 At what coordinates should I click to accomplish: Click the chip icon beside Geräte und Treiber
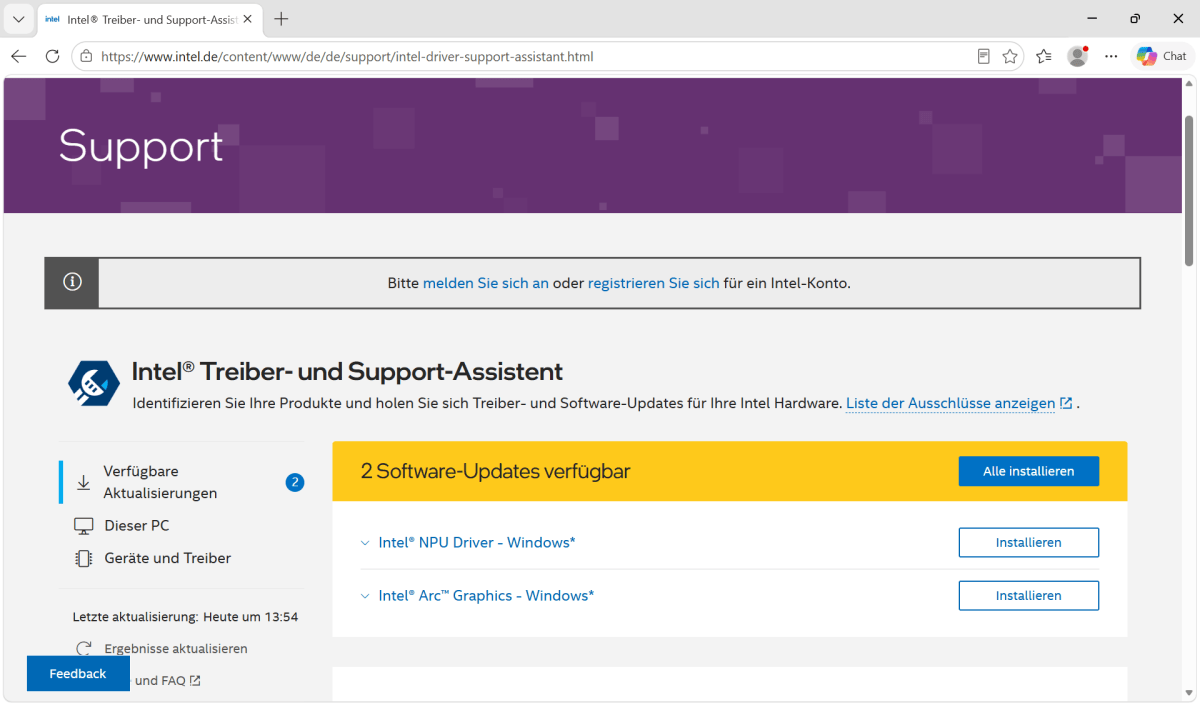click(x=84, y=559)
